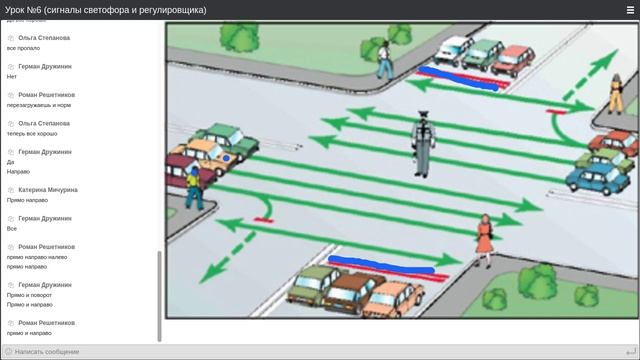640x360 pixels.
Task: Select name Роман Решетников above 'перезагружаешь и норм'
Action: click(x=47, y=95)
